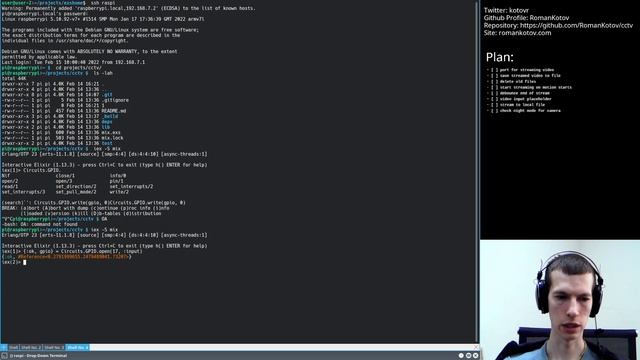Click the 'Plan:' heading

500,57
